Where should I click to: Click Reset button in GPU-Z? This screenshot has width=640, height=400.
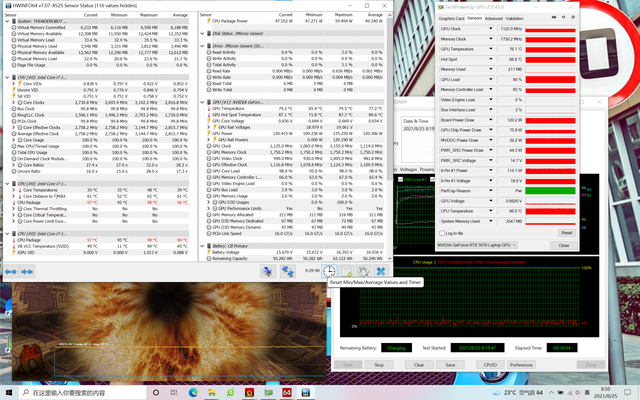tap(567, 233)
